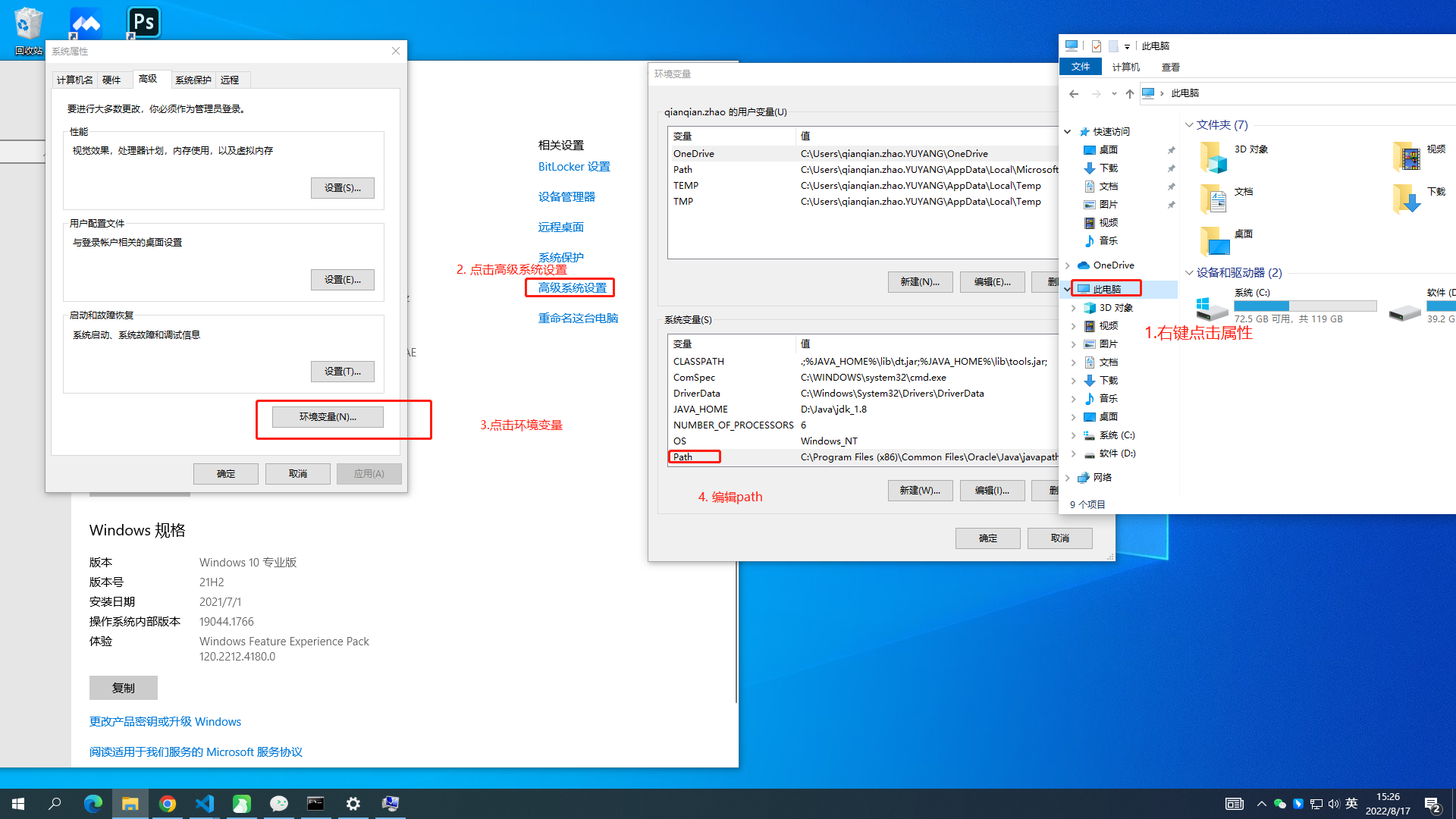Click 高级系统设置 link
The height and width of the screenshot is (819, 1456).
pyautogui.click(x=573, y=288)
